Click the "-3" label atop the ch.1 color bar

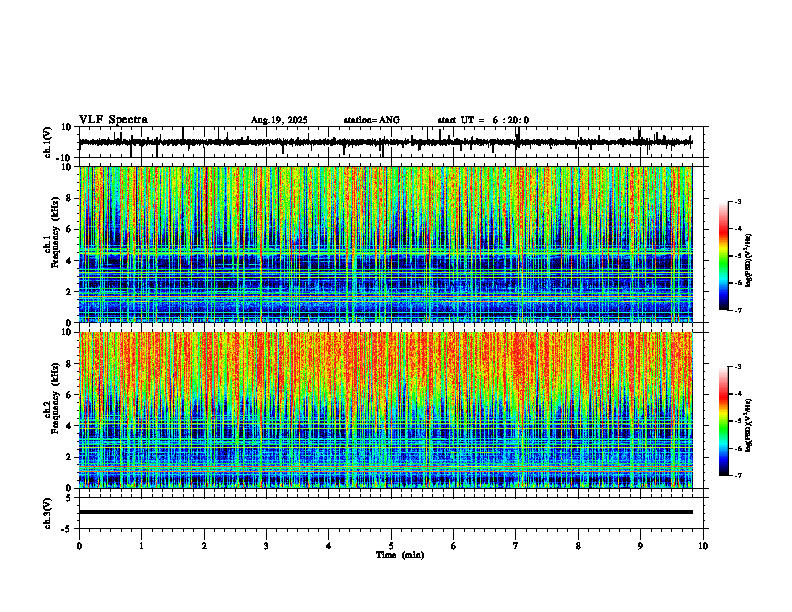(737, 201)
